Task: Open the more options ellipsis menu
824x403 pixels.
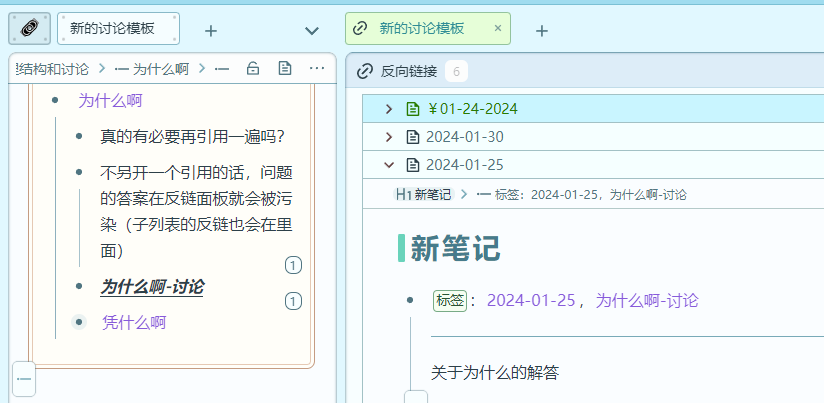Action: 317,68
